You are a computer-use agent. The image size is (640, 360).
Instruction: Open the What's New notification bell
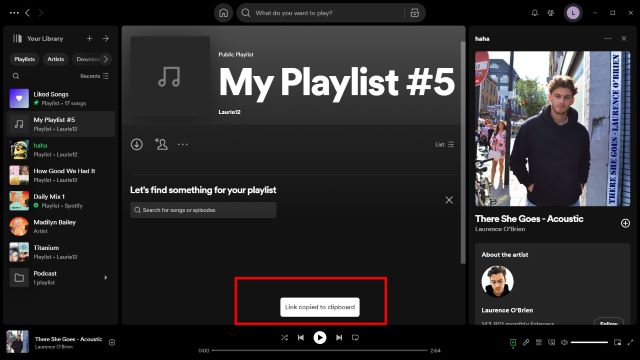[535, 13]
